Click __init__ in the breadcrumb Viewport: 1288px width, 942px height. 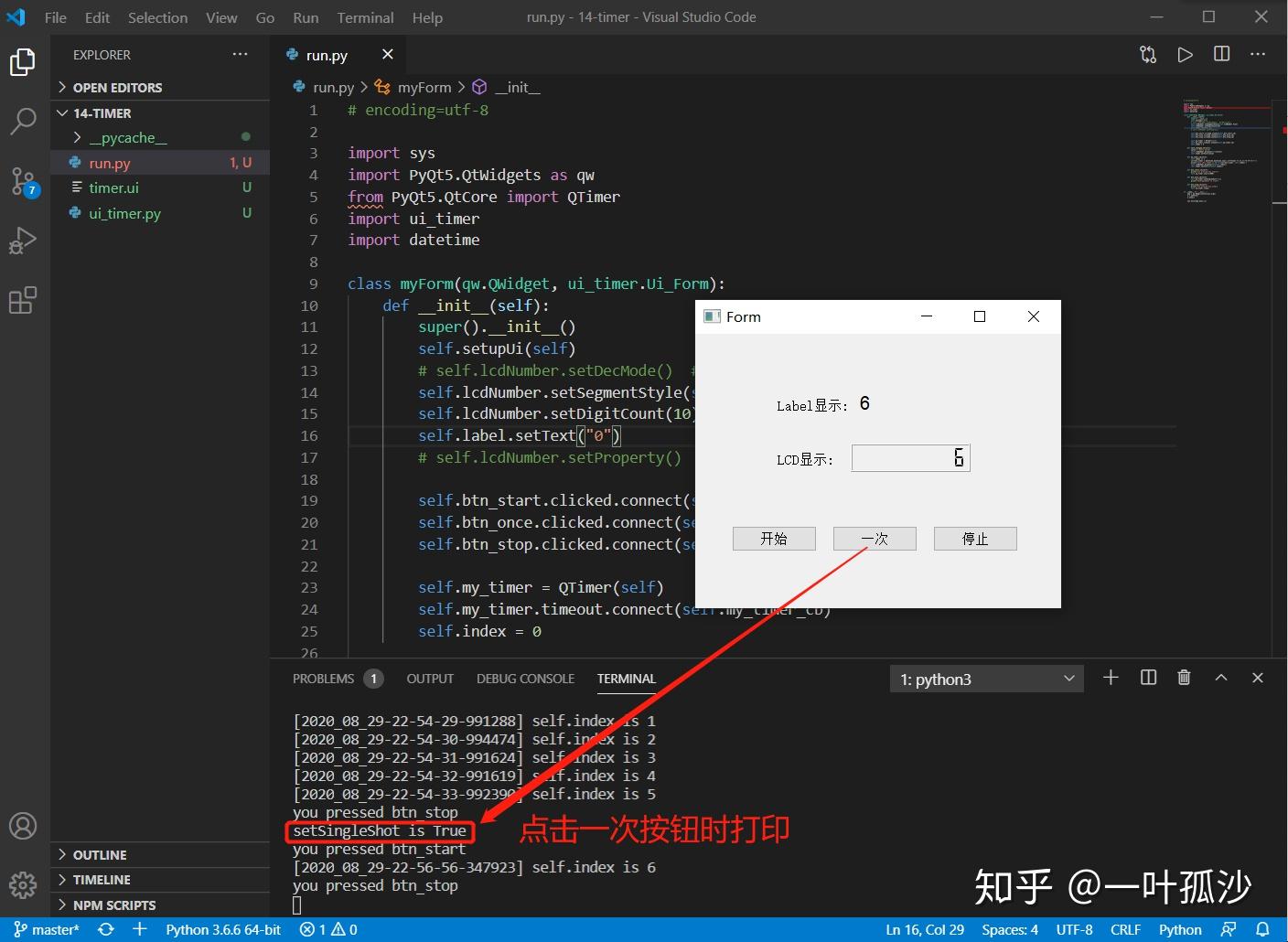pyautogui.click(x=518, y=87)
